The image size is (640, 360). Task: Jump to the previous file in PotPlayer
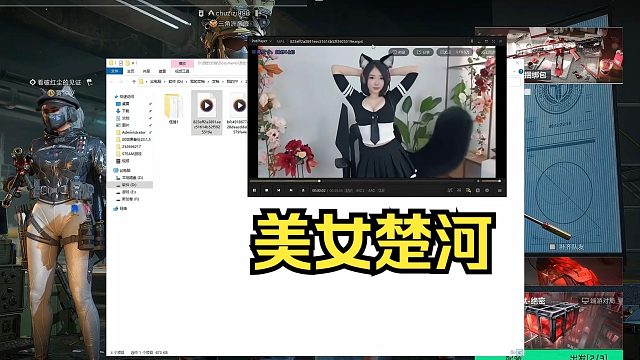coord(278,190)
